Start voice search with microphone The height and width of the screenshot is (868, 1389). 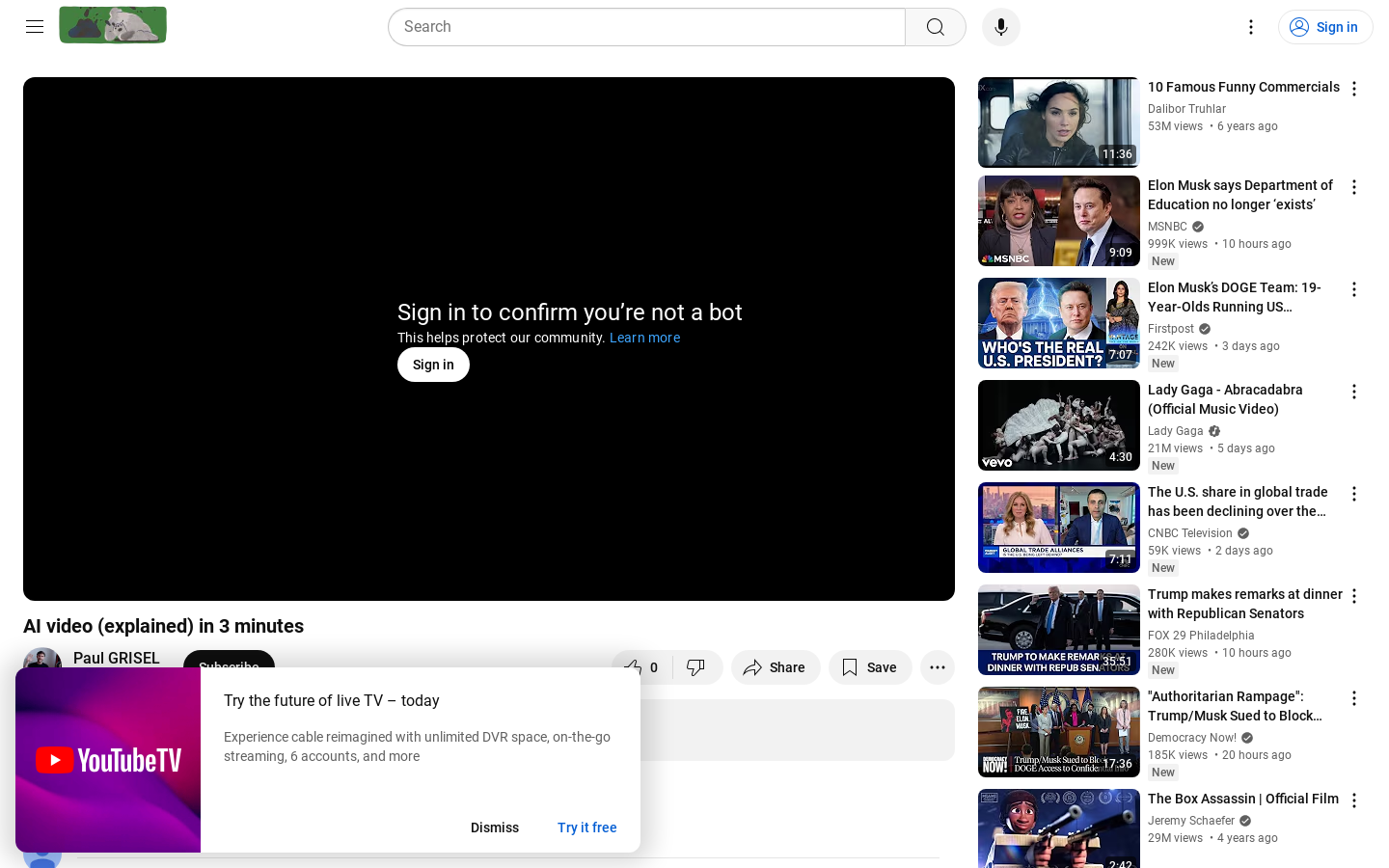pyautogui.click(x=1001, y=27)
